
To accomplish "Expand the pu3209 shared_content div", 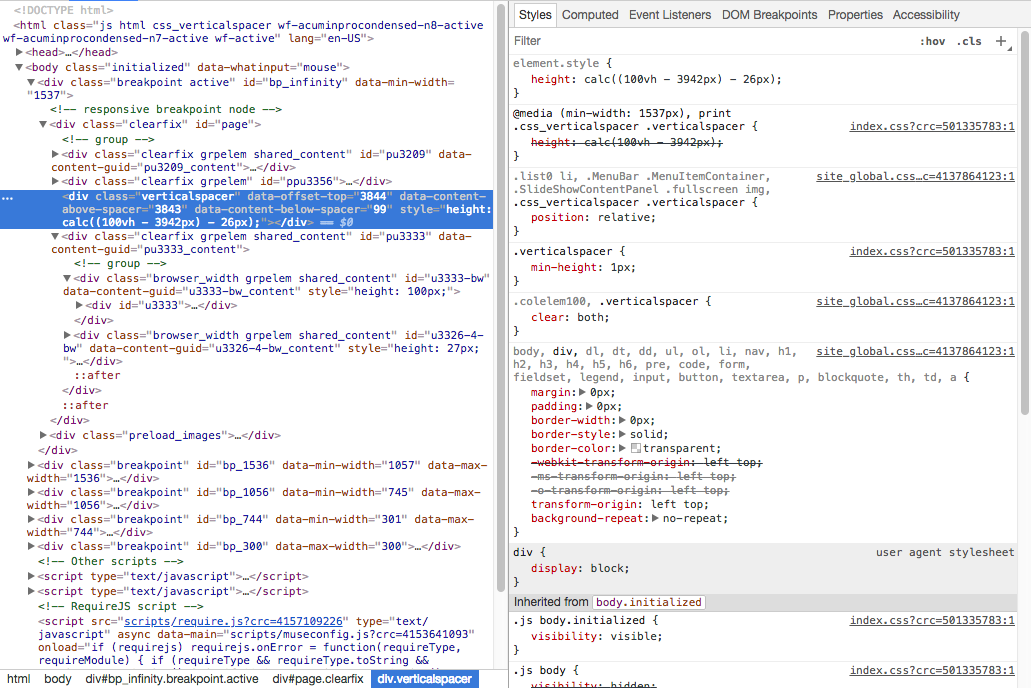I will click(55, 154).
